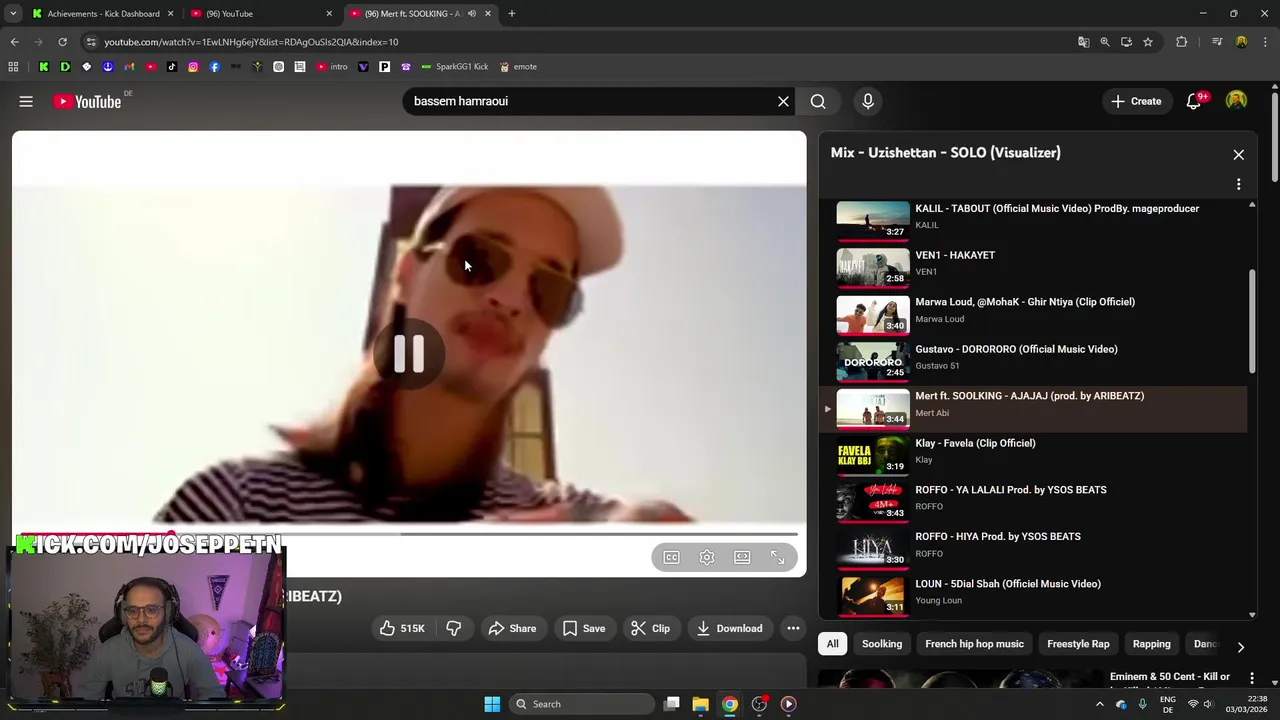Open the 'intro' bookmark
Image resolution: width=1280 pixels, height=720 pixels.
click(x=332, y=67)
